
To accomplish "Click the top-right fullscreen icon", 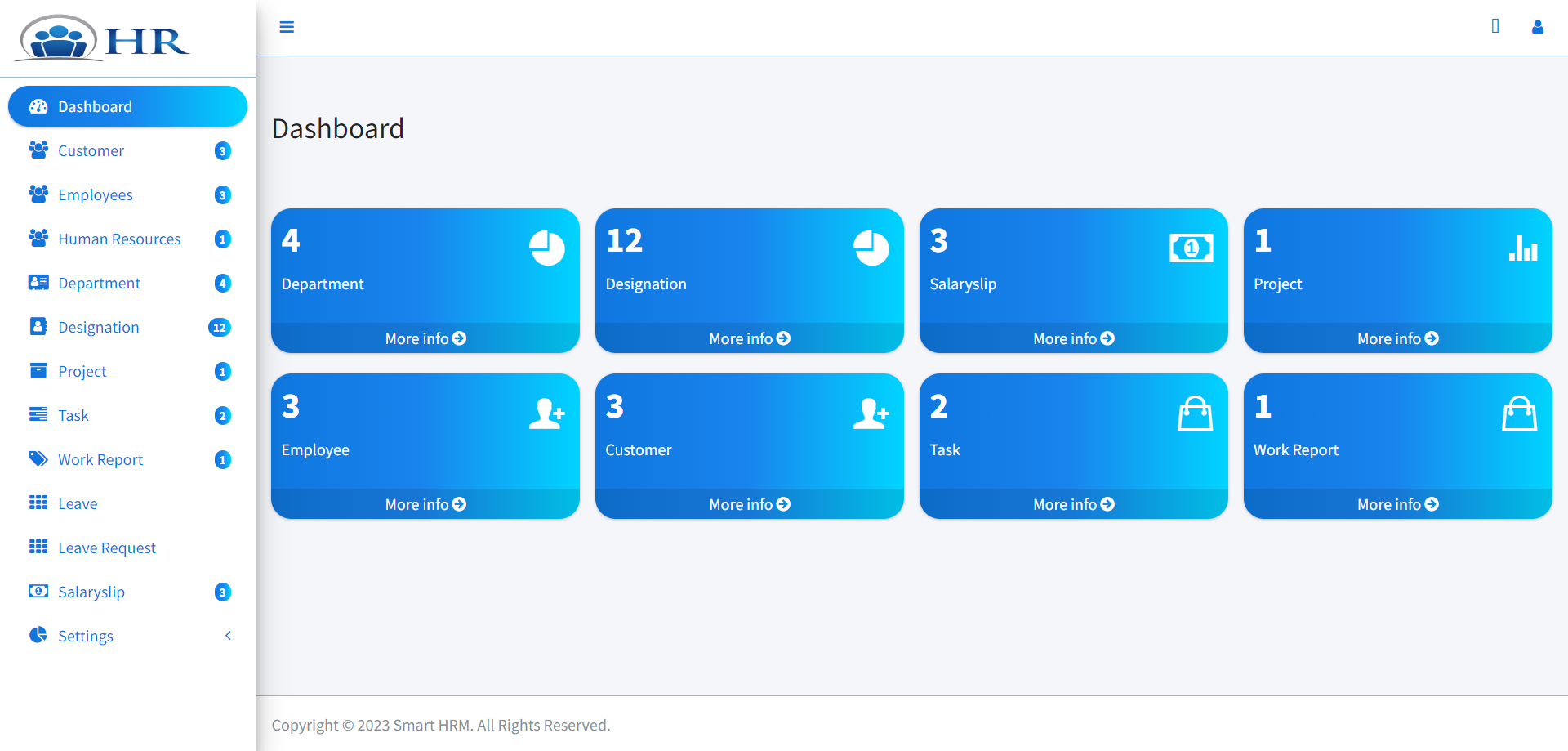I will (x=1494, y=26).
